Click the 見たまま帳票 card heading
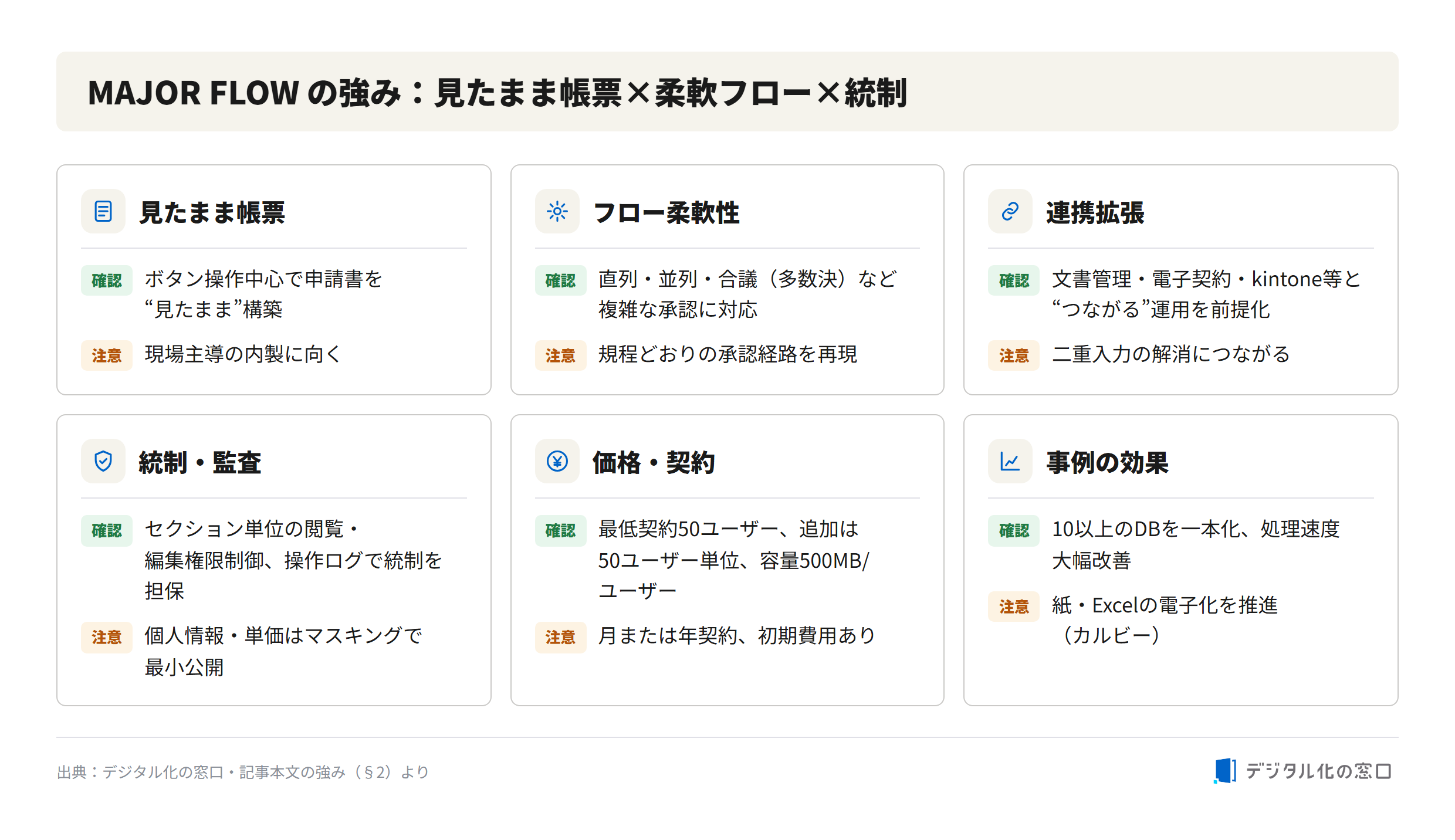Viewport: 1455px width, 840px height. pos(212,212)
